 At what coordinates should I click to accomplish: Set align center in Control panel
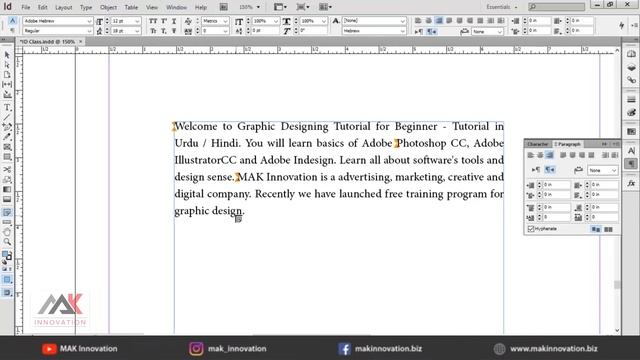click(428, 20)
